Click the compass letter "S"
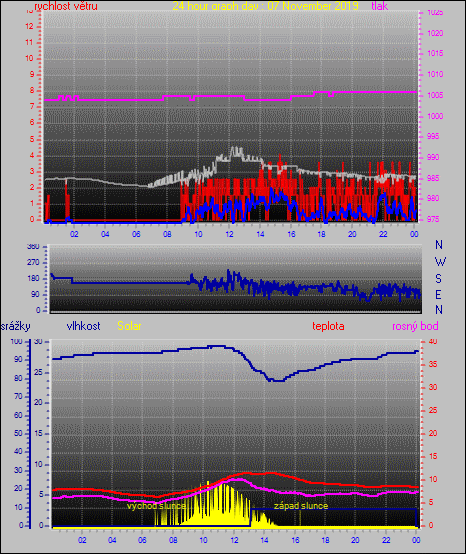 (438, 279)
